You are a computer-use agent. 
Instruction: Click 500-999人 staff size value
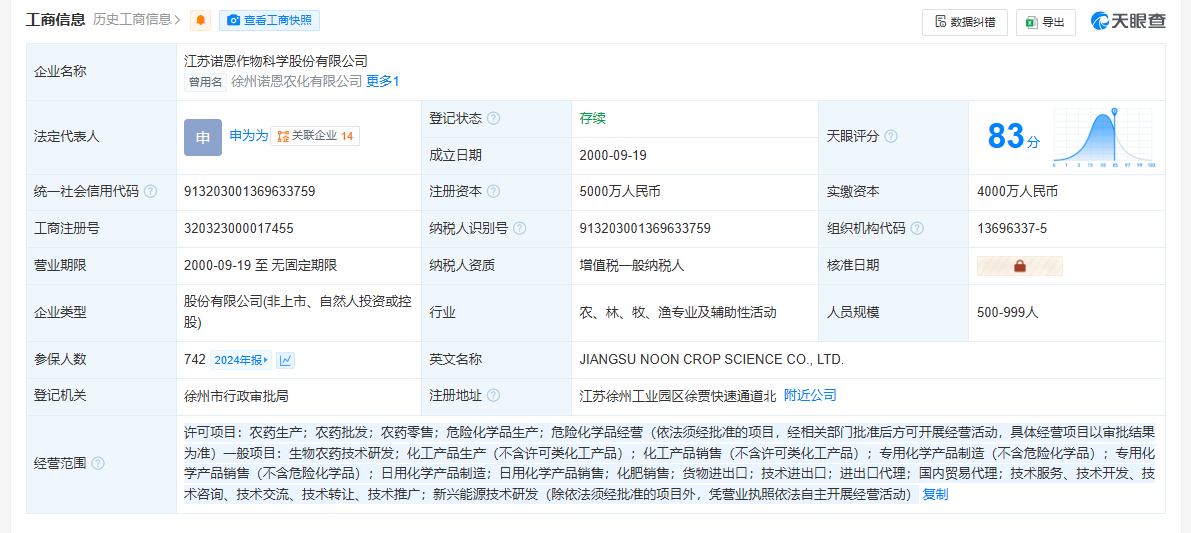(x=1008, y=312)
